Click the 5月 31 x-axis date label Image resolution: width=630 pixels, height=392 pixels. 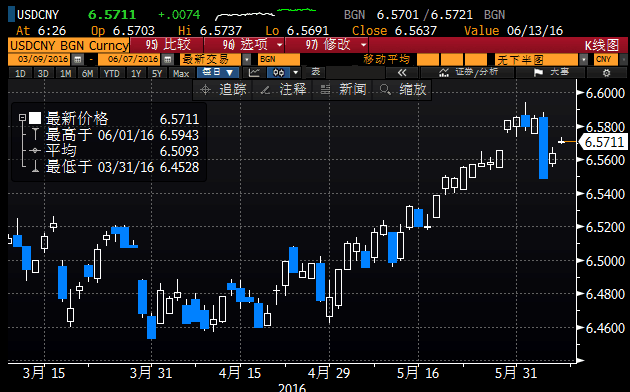516,373
